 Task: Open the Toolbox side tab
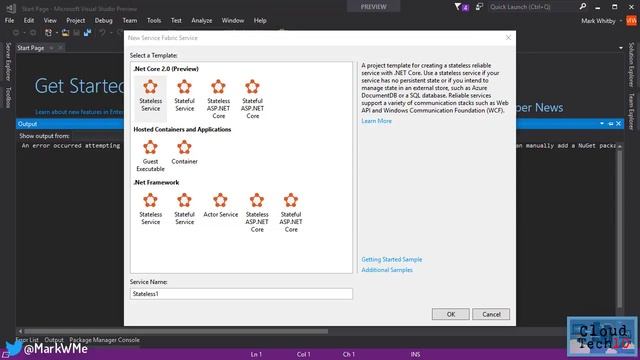(x=8, y=97)
